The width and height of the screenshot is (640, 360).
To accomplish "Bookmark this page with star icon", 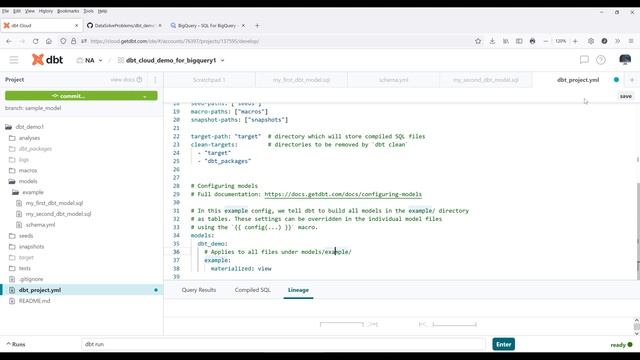I will tap(478, 41).
